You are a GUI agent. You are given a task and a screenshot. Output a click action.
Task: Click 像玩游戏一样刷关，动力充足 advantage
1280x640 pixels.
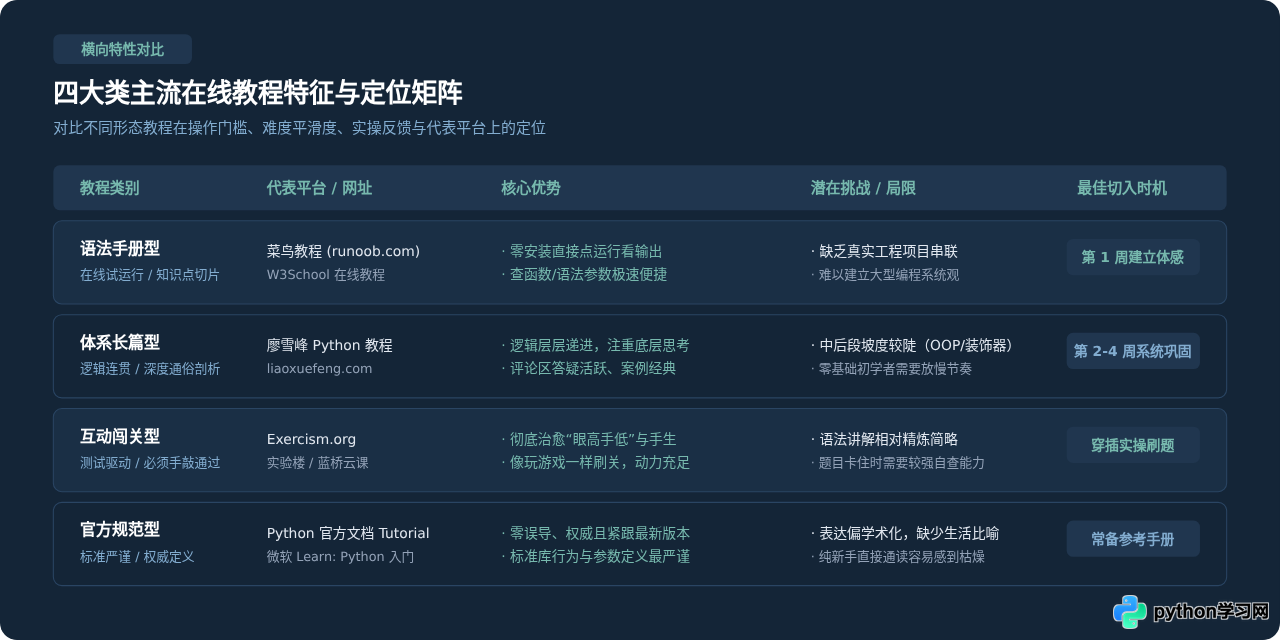coord(595,462)
